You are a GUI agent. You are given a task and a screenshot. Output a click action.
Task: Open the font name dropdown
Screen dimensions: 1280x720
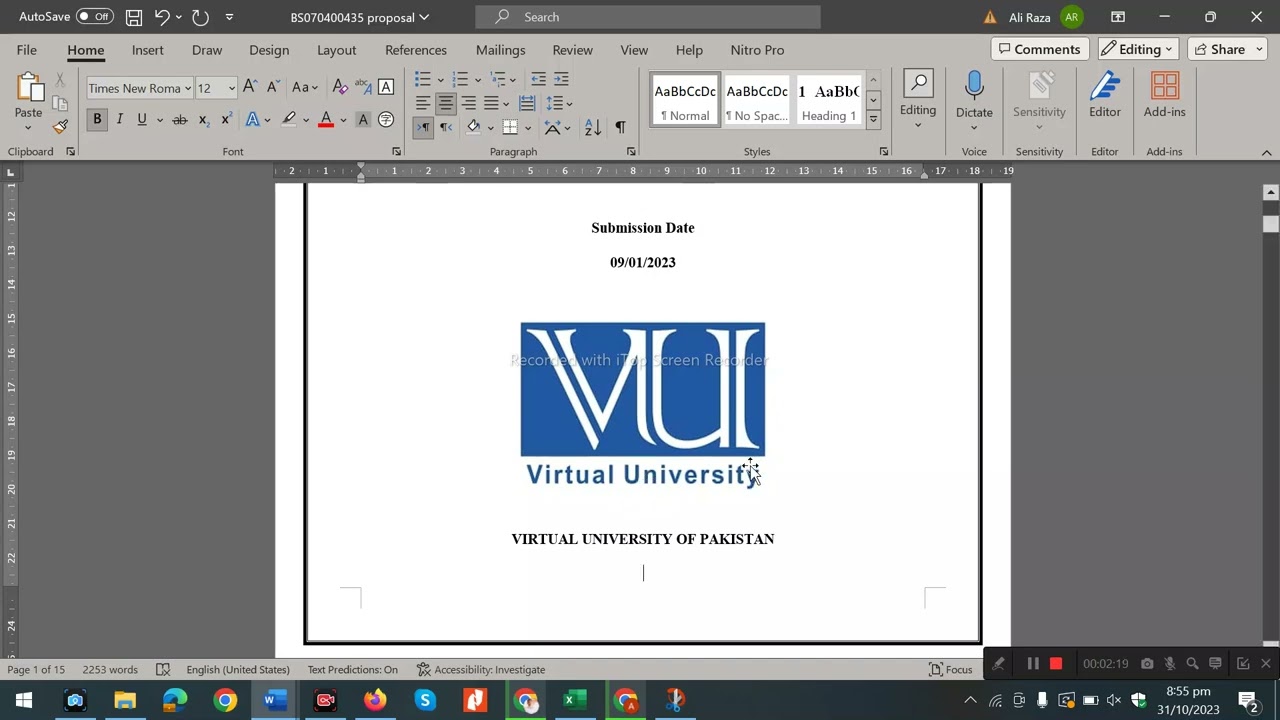pyautogui.click(x=187, y=88)
